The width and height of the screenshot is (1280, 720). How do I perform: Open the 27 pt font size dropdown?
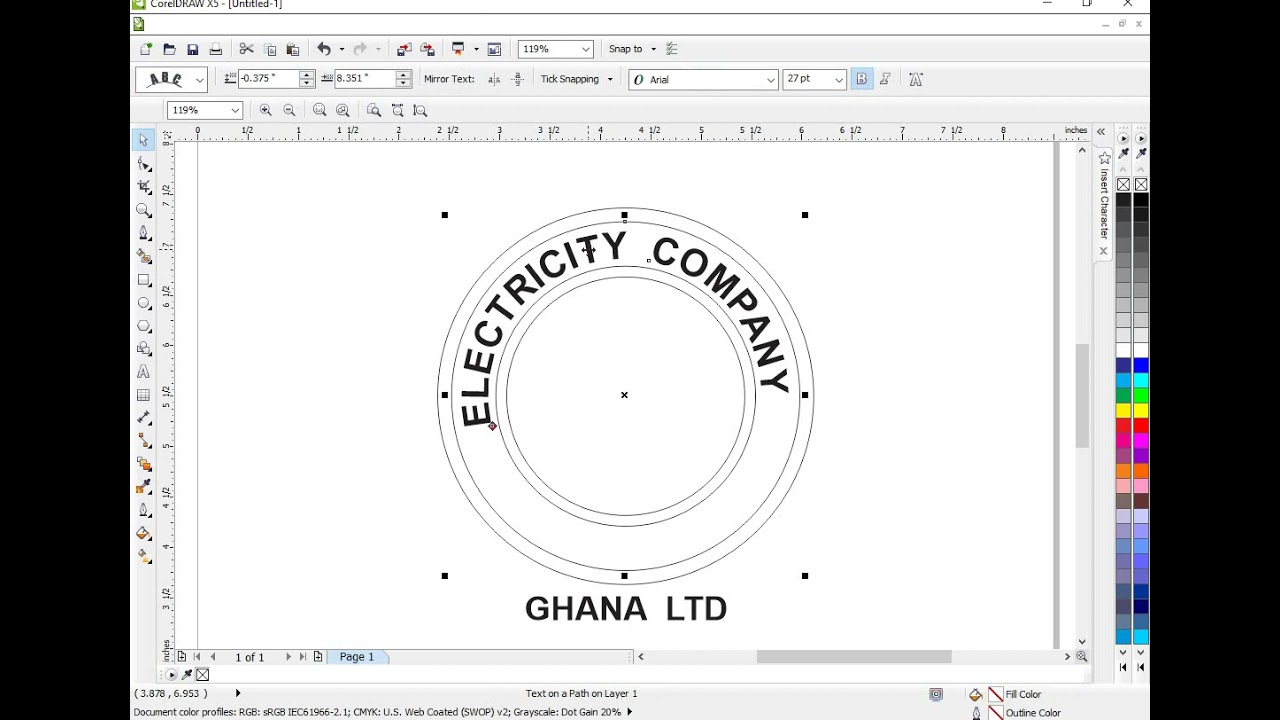[839, 80]
